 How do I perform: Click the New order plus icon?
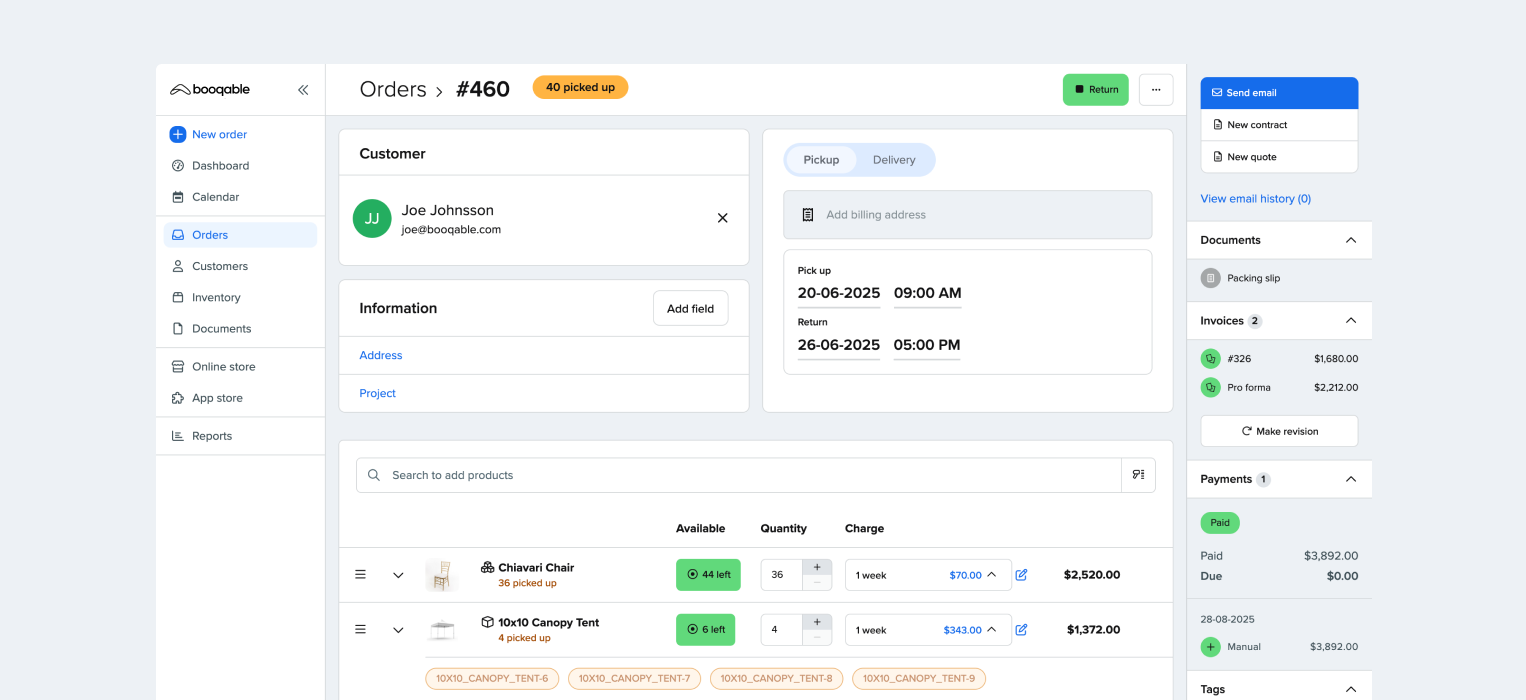178,134
